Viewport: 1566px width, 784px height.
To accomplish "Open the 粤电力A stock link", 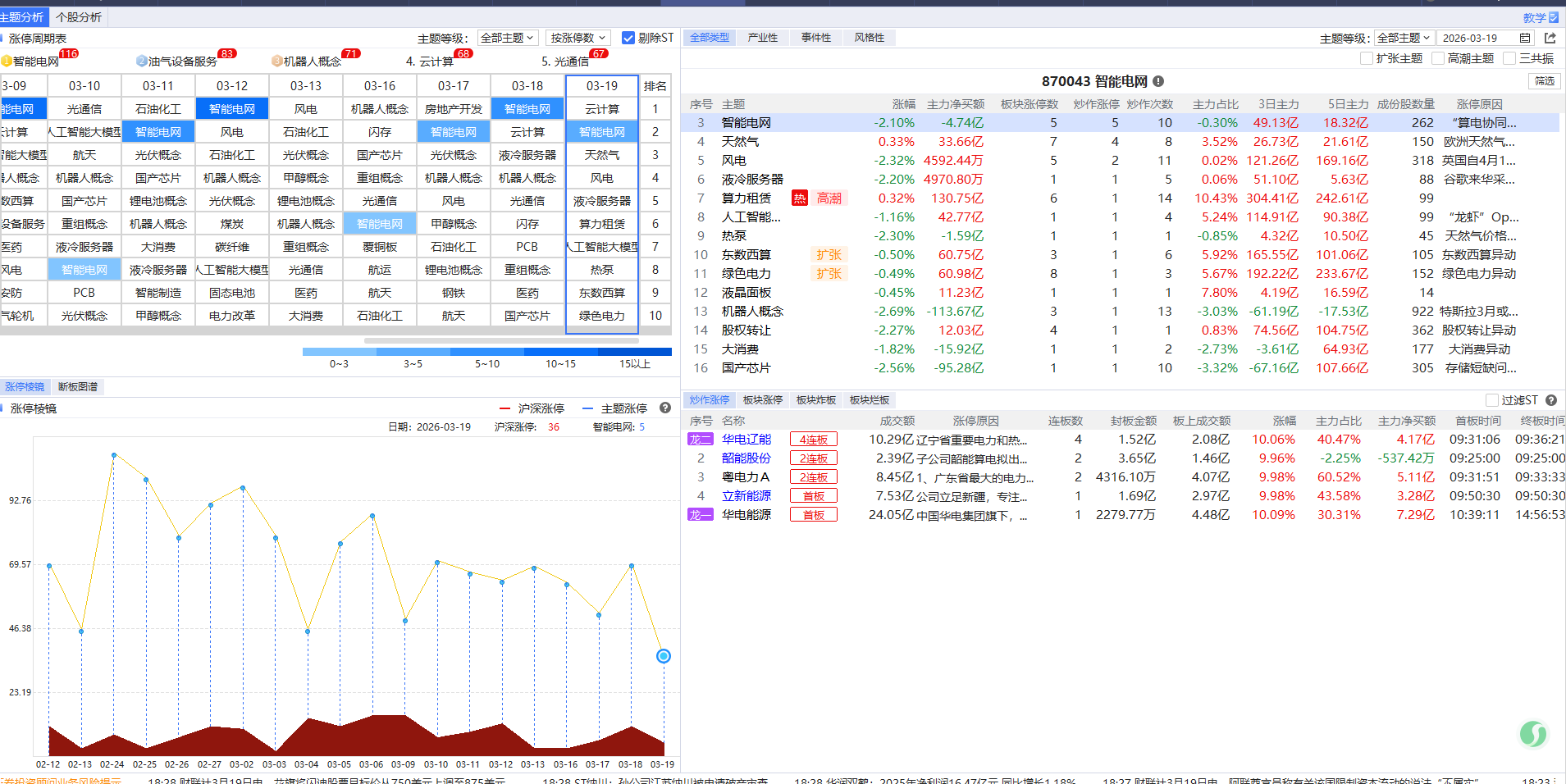I will point(745,477).
